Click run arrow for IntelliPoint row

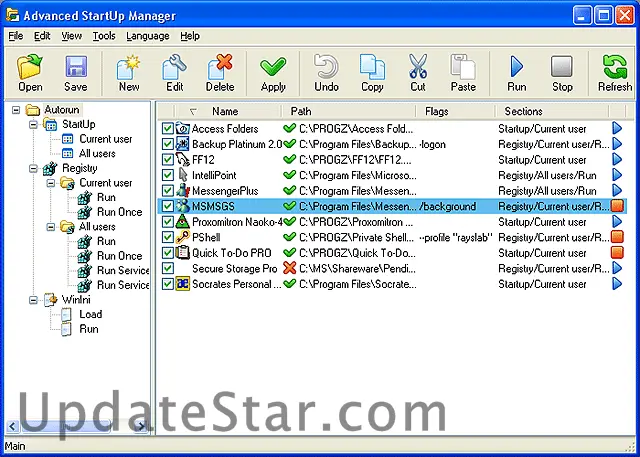click(x=617, y=175)
